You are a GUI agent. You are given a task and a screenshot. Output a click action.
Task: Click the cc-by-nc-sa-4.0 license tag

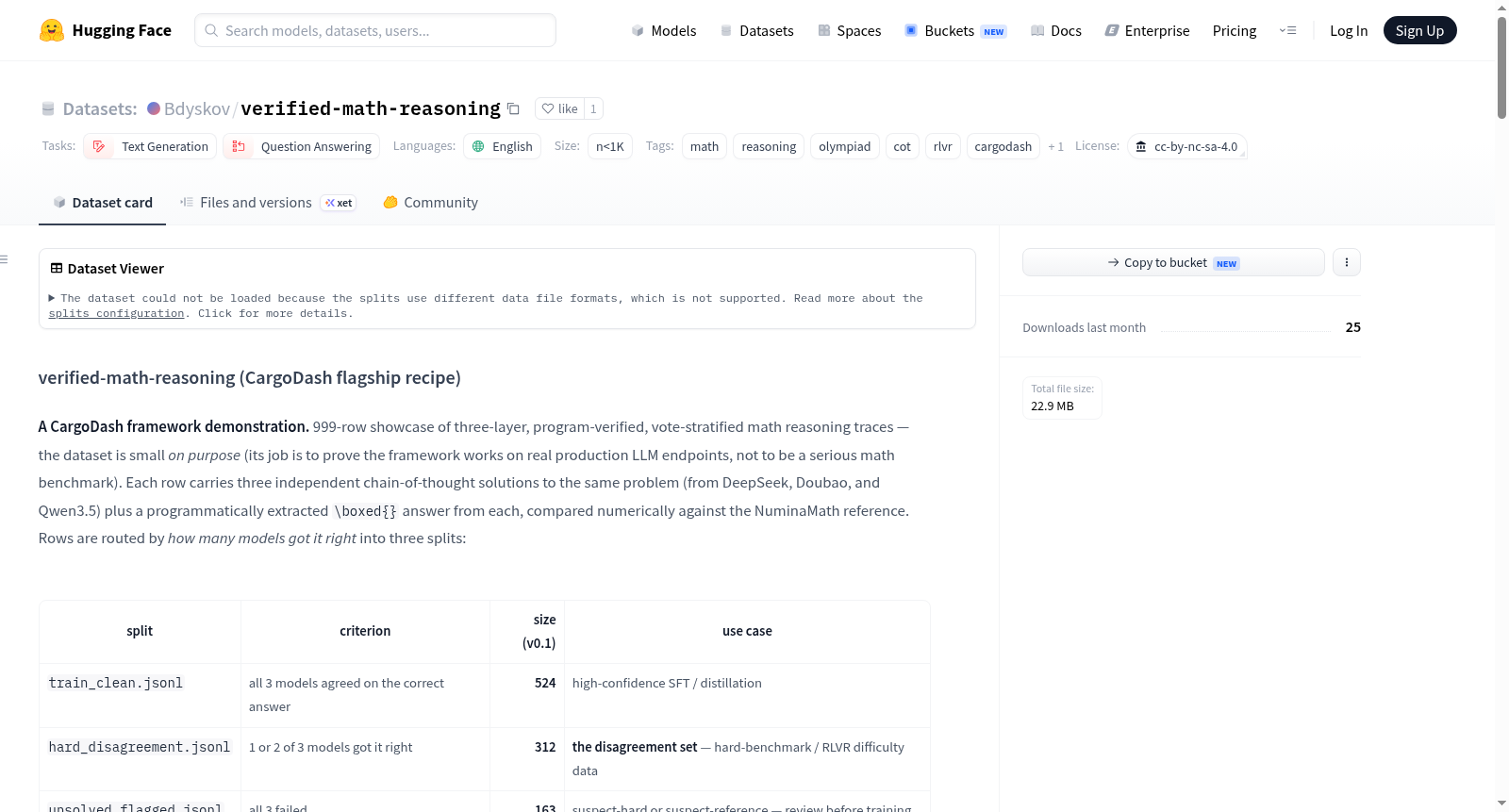tap(1187, 146)
